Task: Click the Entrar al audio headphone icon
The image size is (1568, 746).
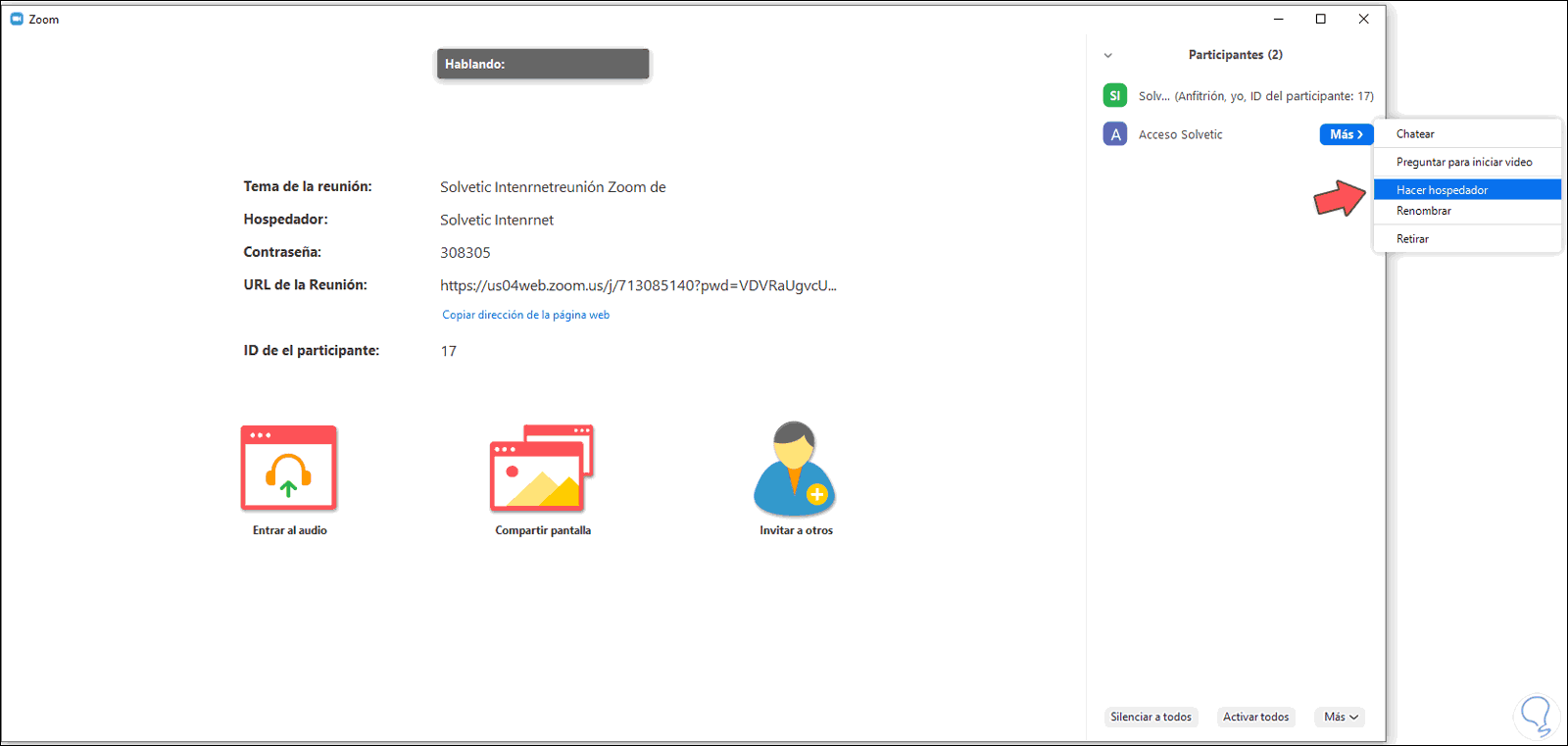Action: pos(289,469)
